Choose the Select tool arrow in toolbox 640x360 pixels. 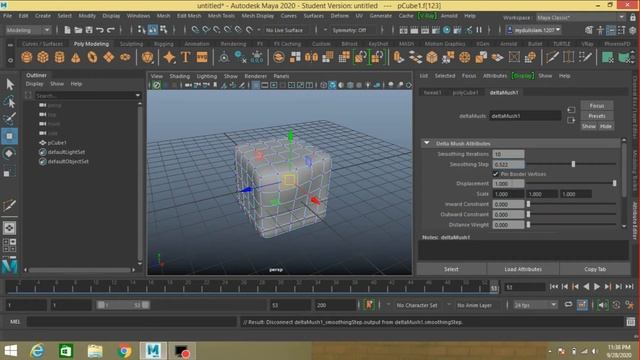click(9, 84)
